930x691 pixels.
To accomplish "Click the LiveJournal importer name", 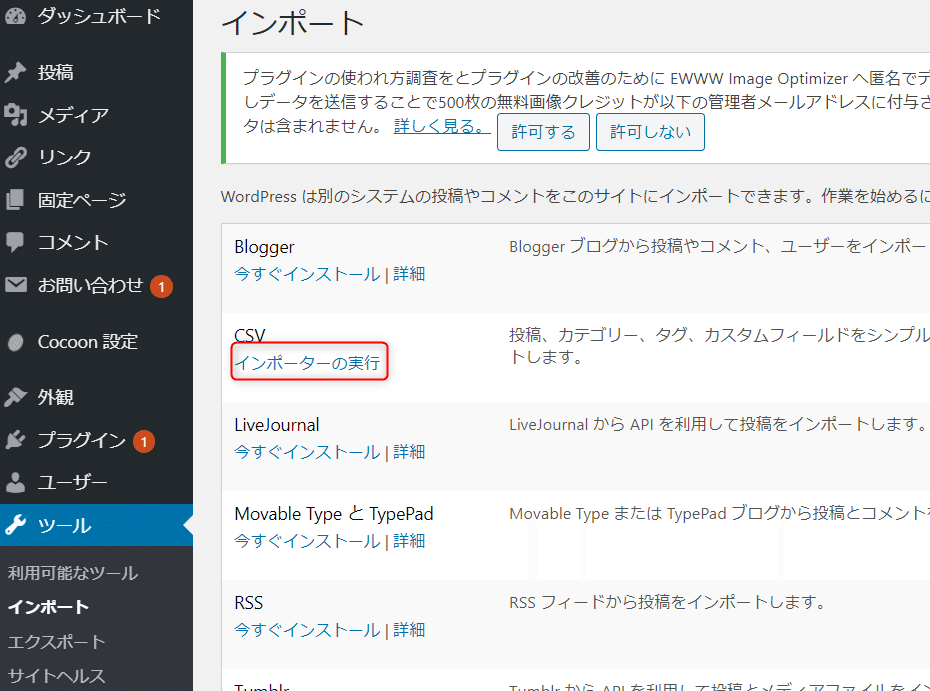I will [x=277, y=425].
